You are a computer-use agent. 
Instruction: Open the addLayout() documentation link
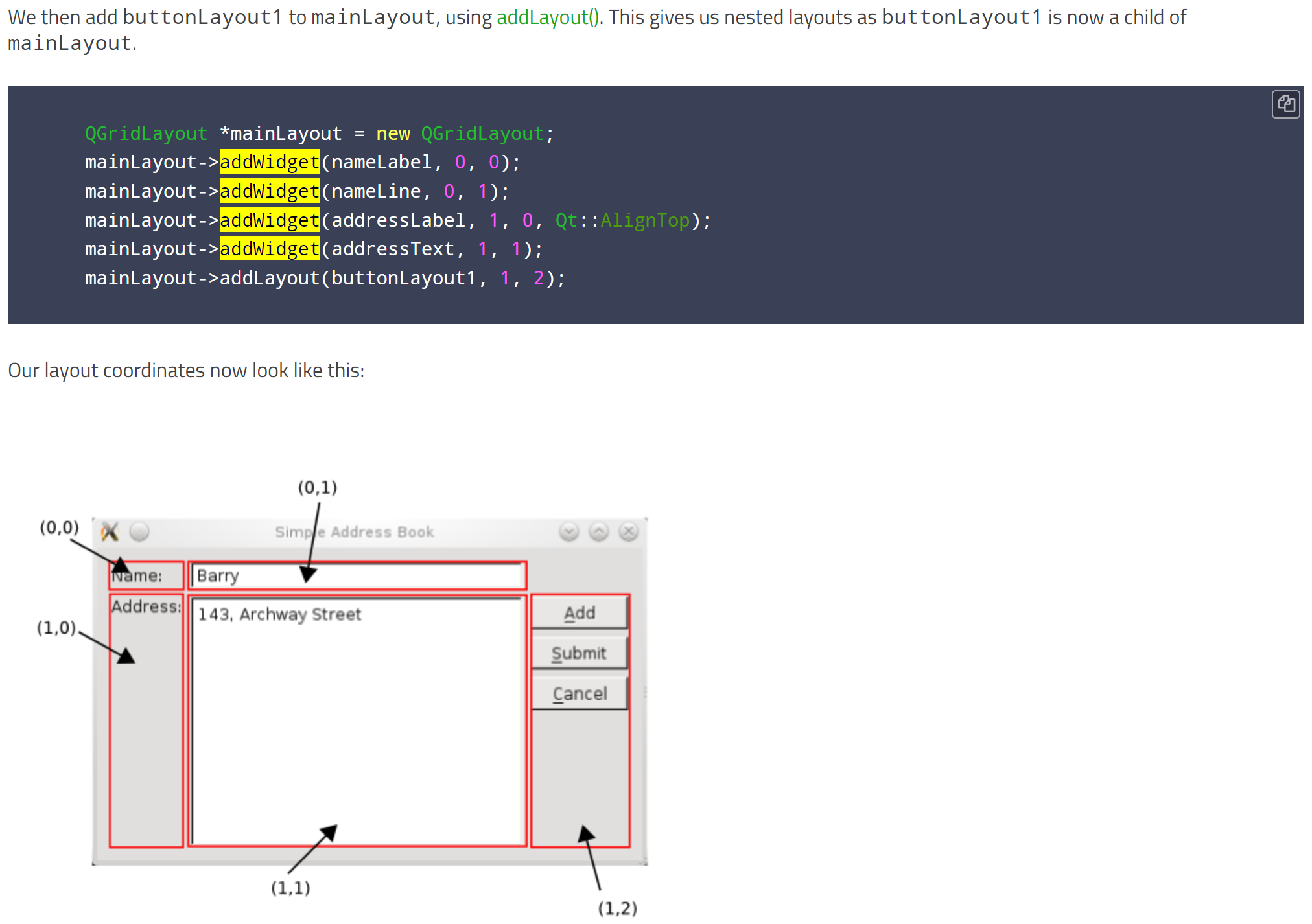pos(548,17)
